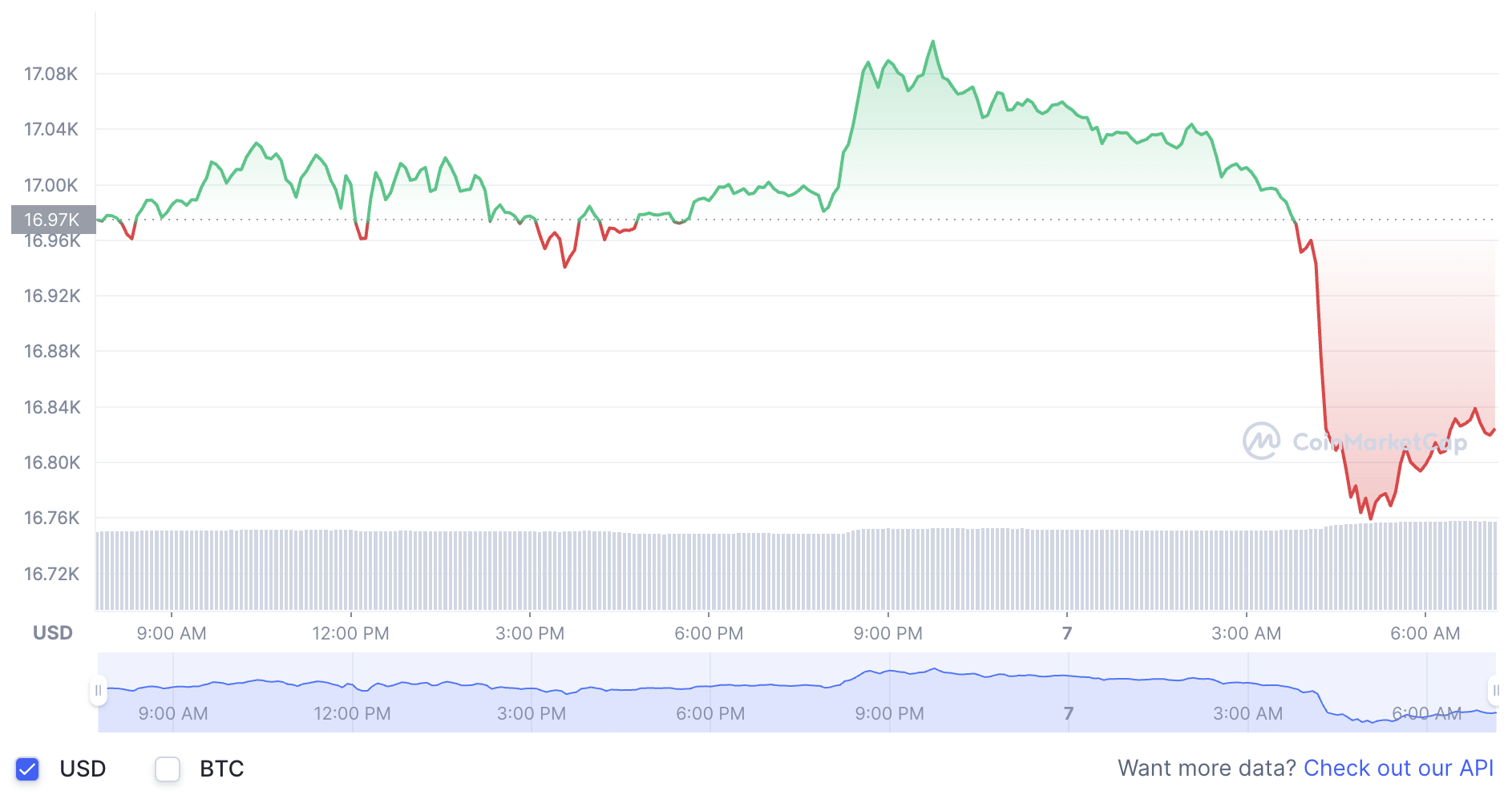Screen dimensions: 1512x803
Task: Click the 9:00 AM x-axis label
Action: (172, 633)
